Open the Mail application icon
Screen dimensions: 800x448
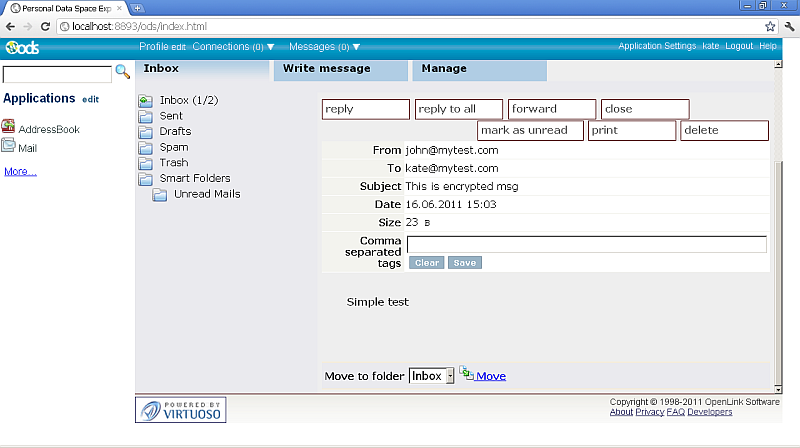tap(8, 146)
